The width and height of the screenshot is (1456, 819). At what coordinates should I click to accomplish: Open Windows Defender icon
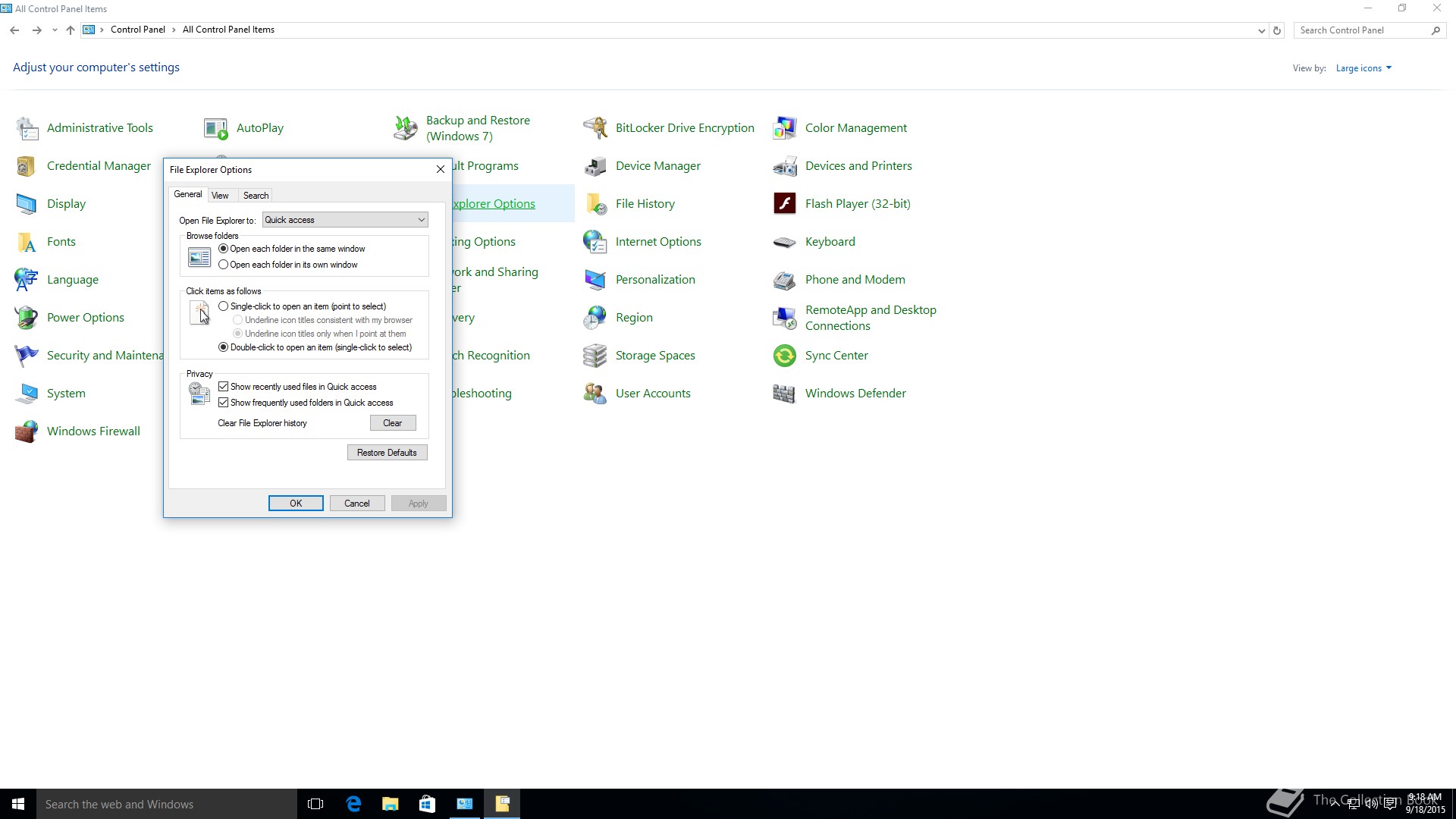point(785,394)
